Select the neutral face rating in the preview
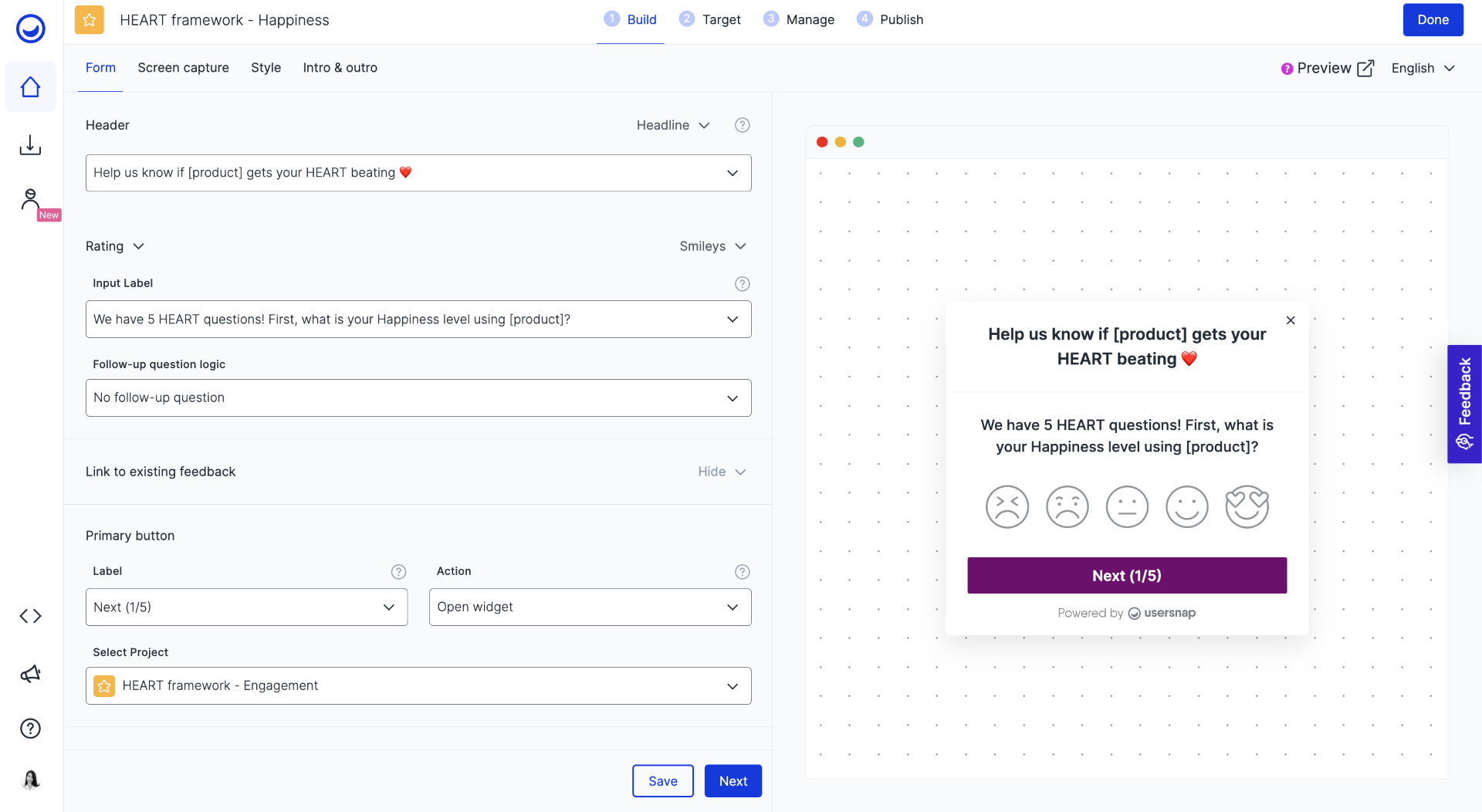The height and width of the screenshot is (812, 1482). [x=1127, y=507]
